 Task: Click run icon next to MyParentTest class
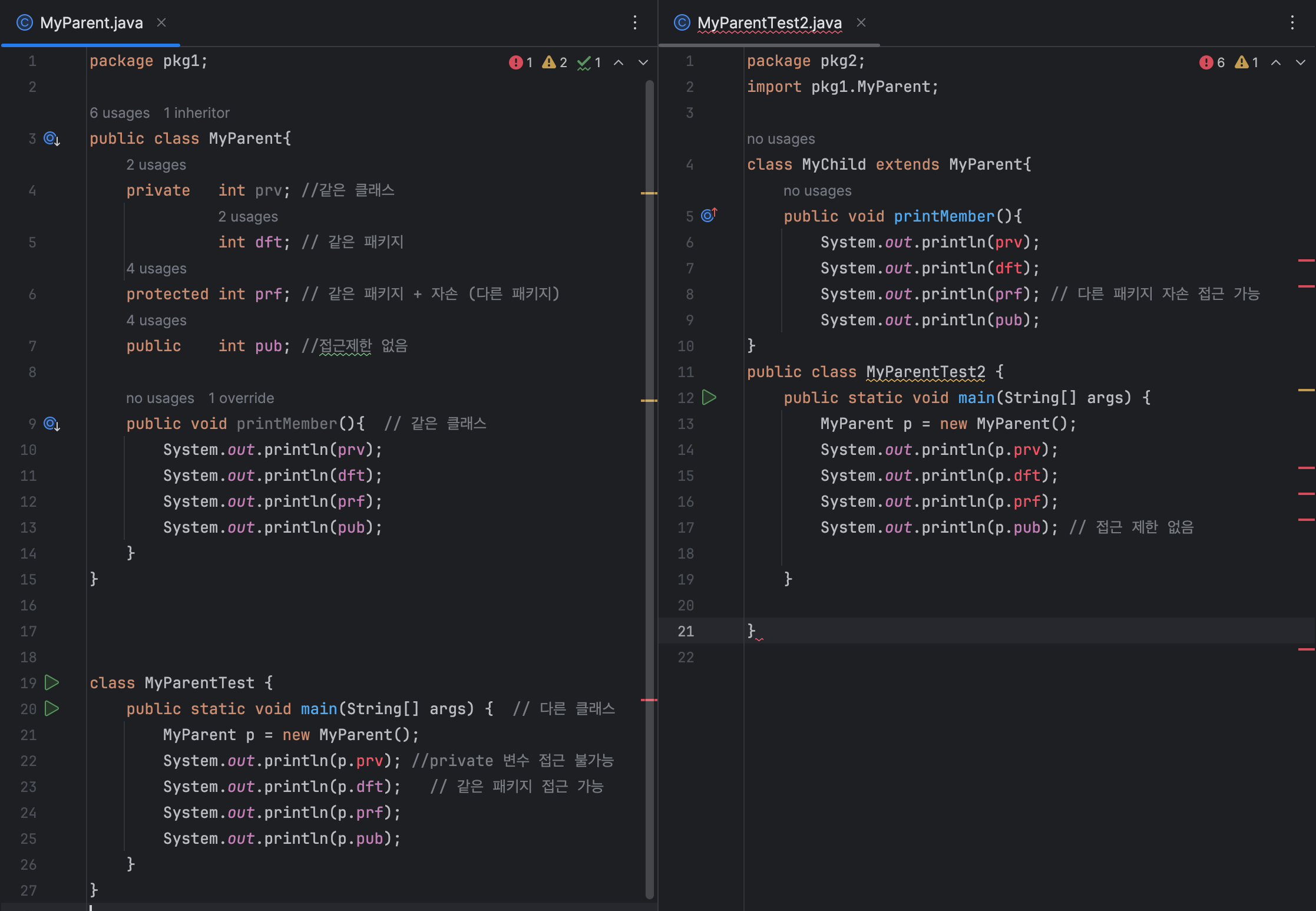[52, 682]
